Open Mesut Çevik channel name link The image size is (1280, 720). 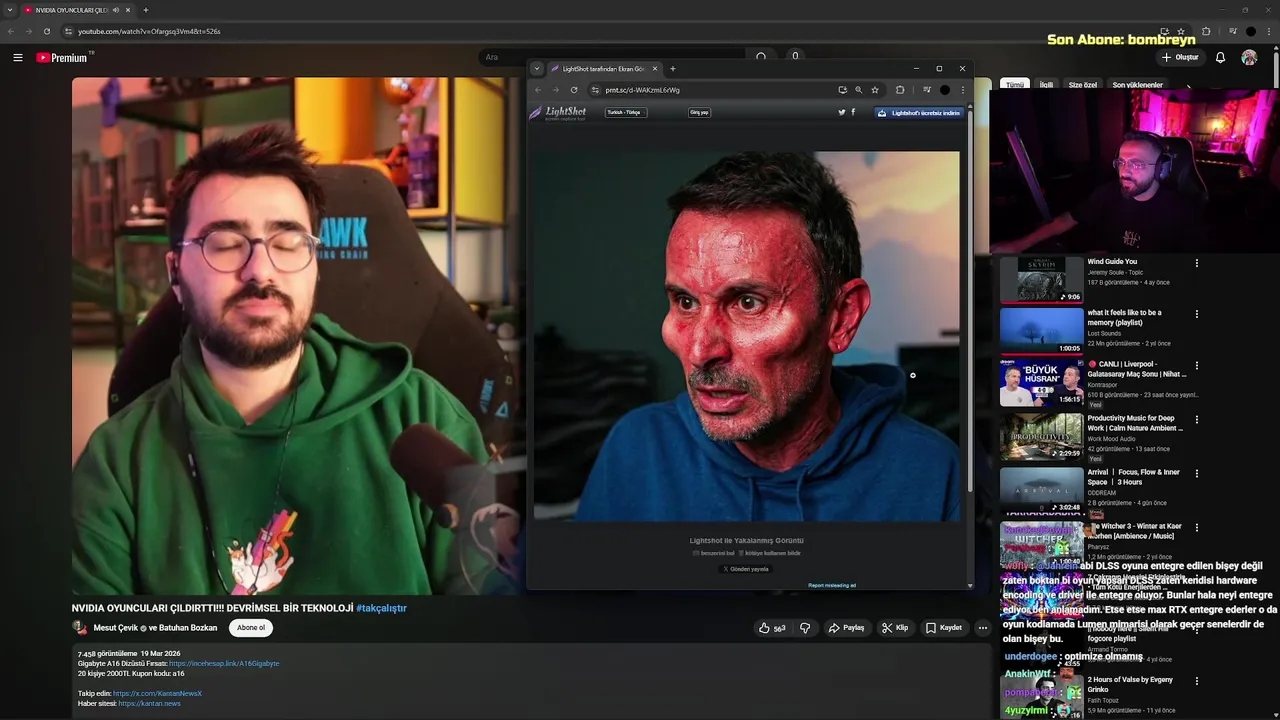pos(116,628)
